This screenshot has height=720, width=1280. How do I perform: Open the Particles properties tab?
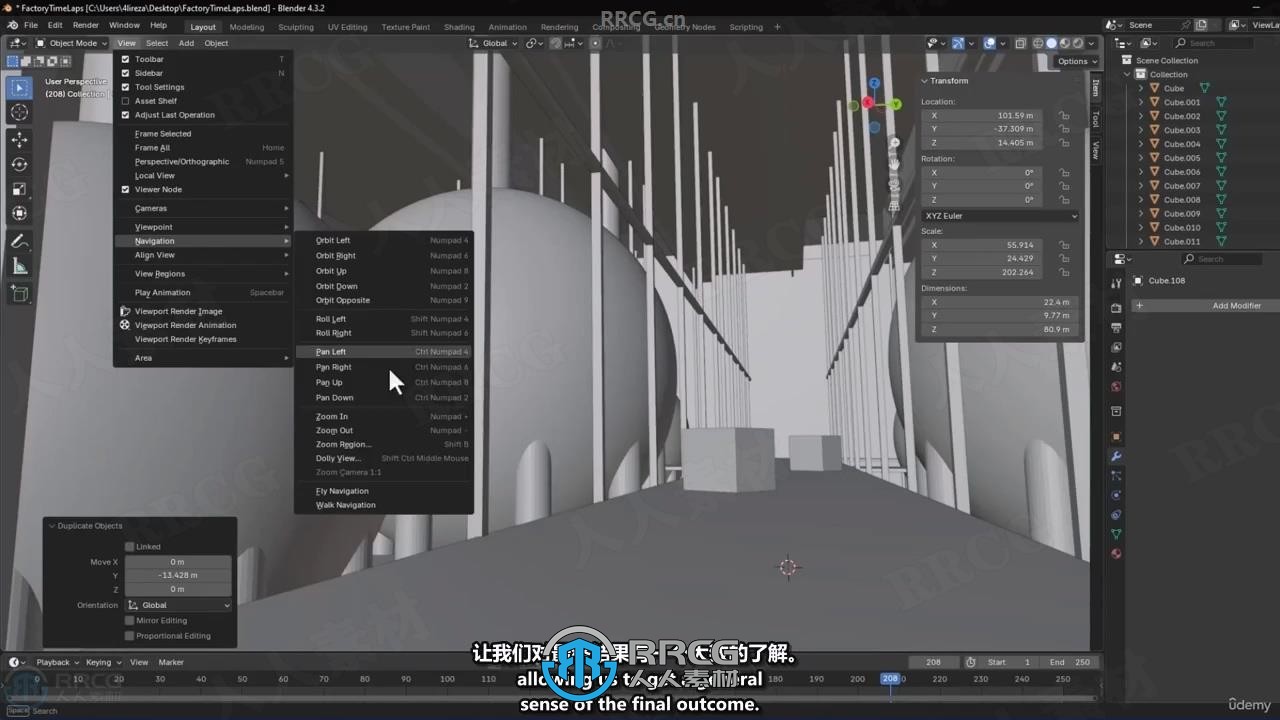(x=1116, y=476)
